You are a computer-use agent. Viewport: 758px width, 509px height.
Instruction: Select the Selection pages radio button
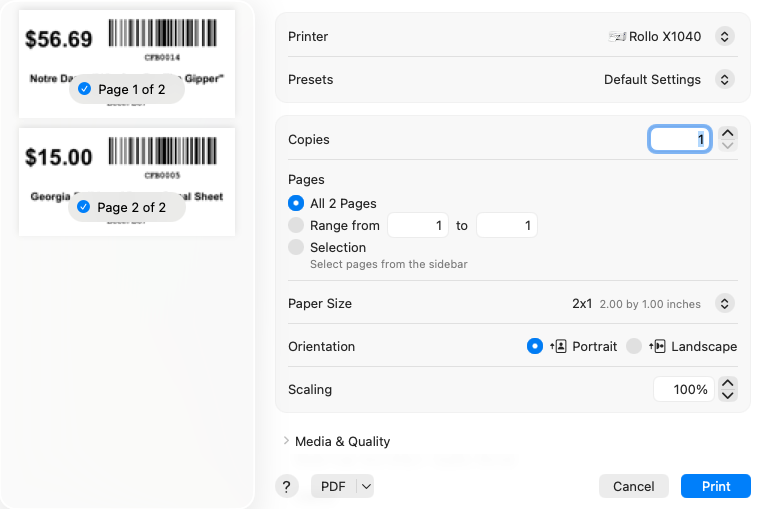pos(296,247)
